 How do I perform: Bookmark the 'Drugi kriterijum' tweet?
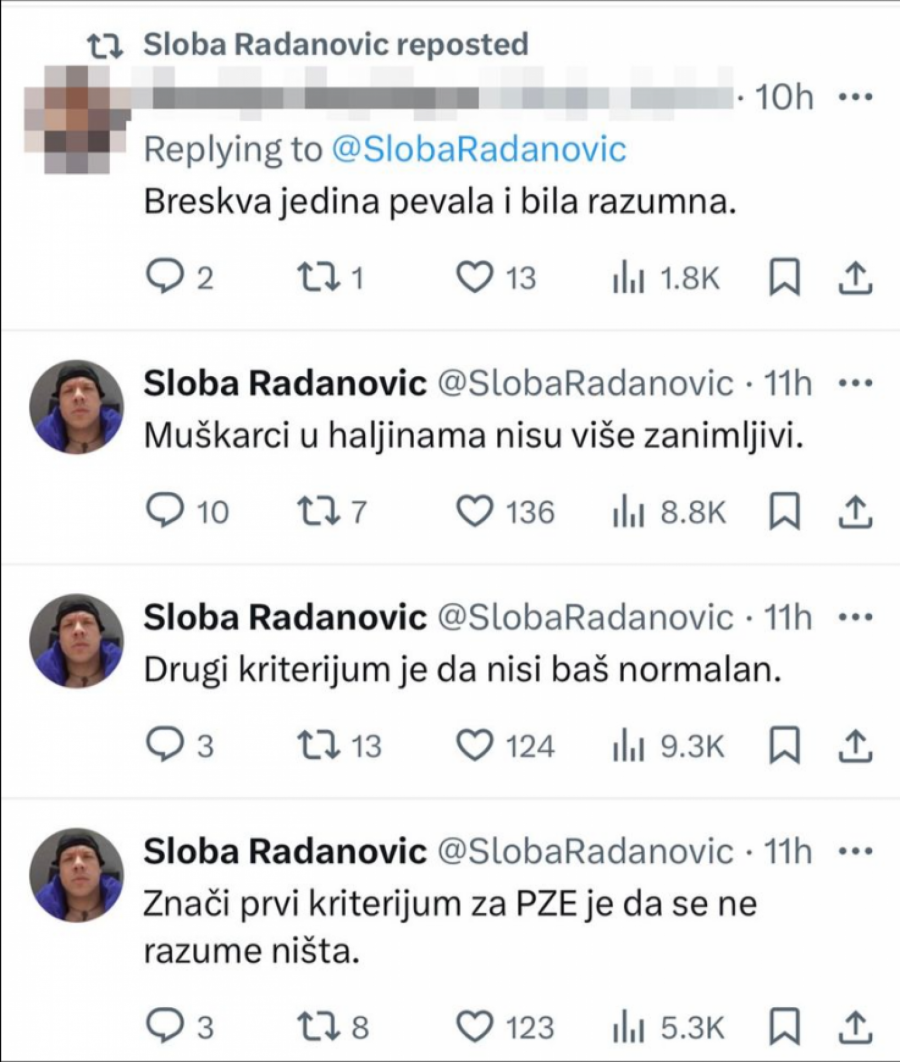point(785,746)
